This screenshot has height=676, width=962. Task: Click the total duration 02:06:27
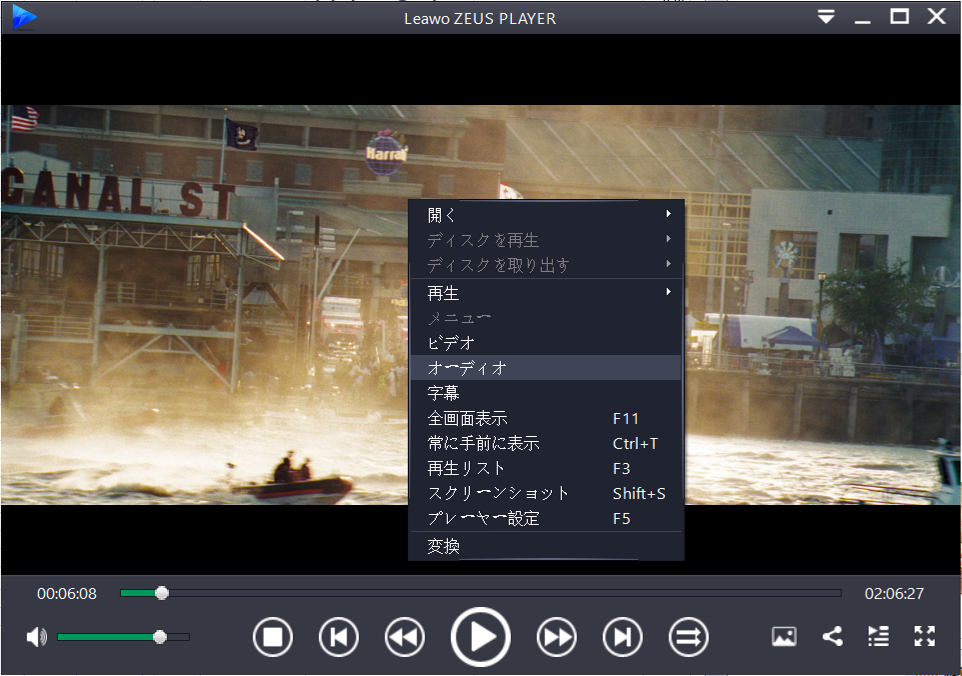tap(894, 594)
